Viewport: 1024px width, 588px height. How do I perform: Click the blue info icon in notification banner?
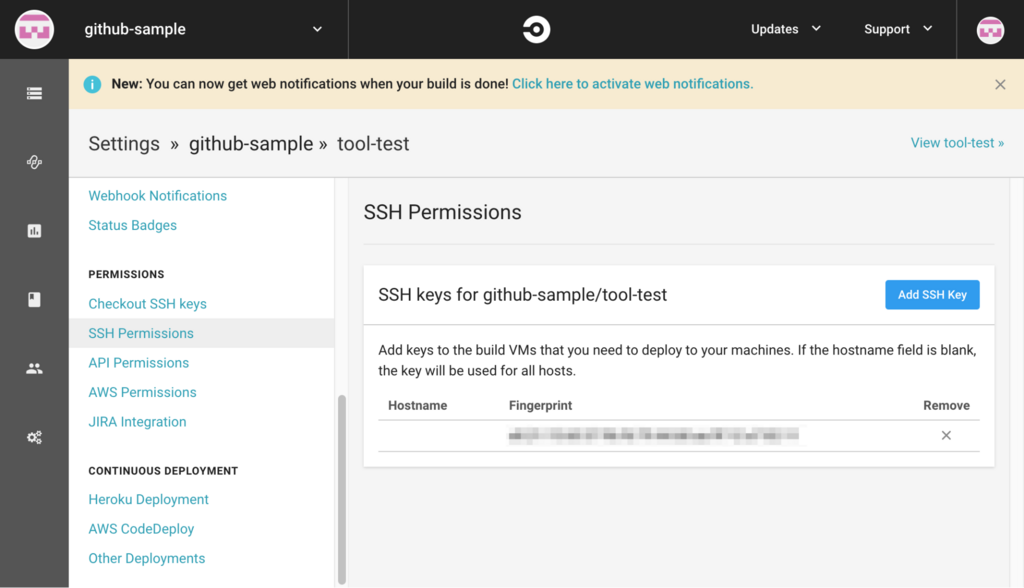(x=92, y=84)
